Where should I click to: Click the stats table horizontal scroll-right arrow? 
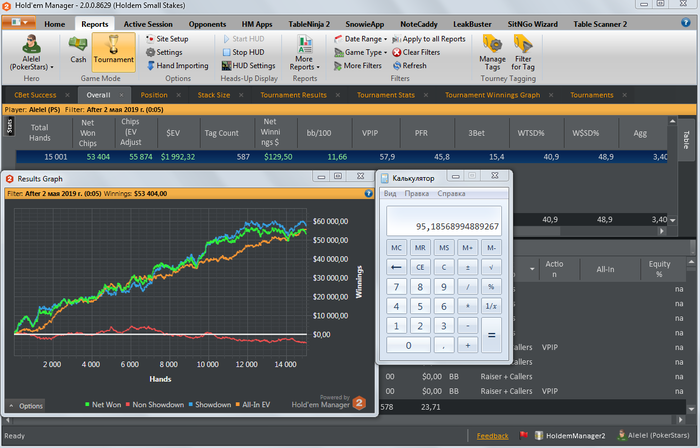click(662, 231)
